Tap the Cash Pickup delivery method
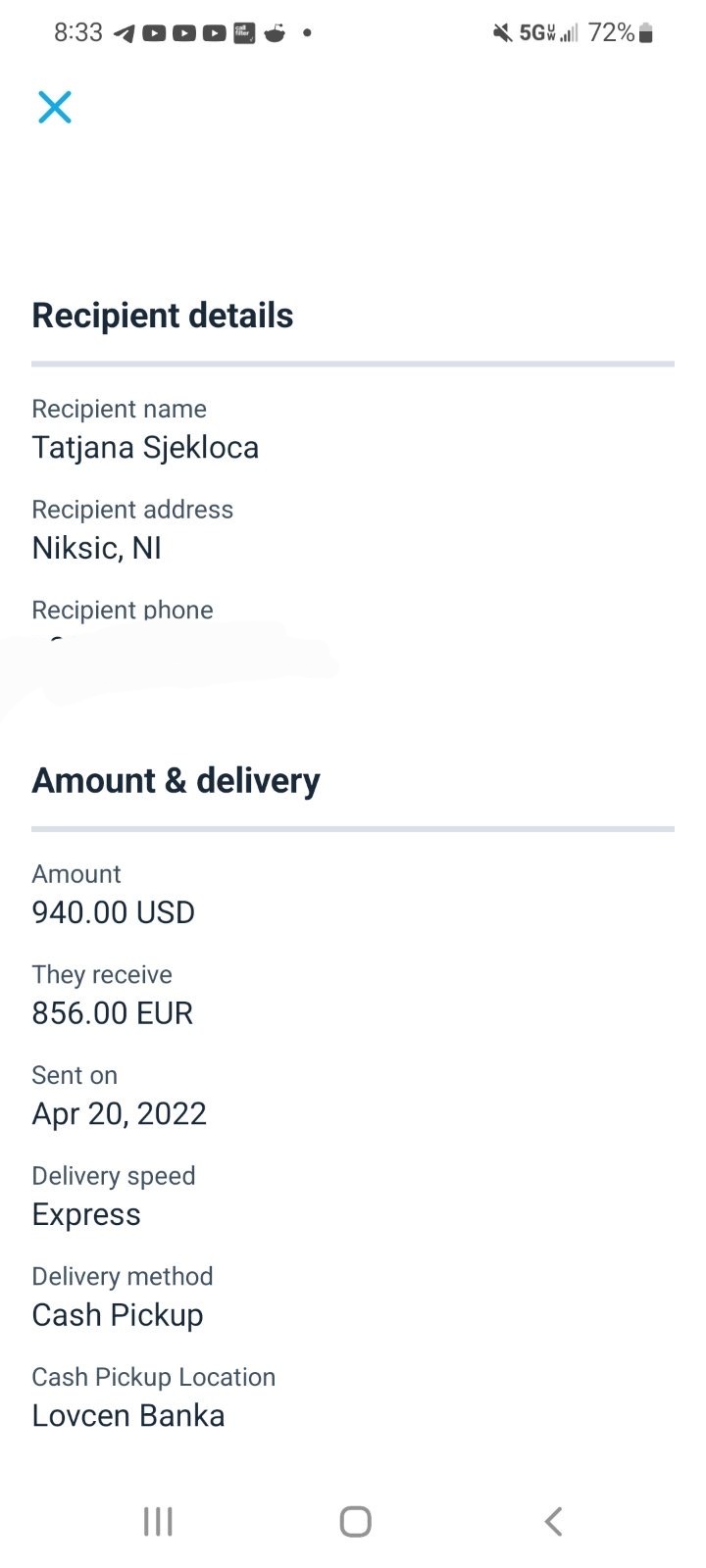This screenshot has height=1568, width=706. (x=117, y=1315)
